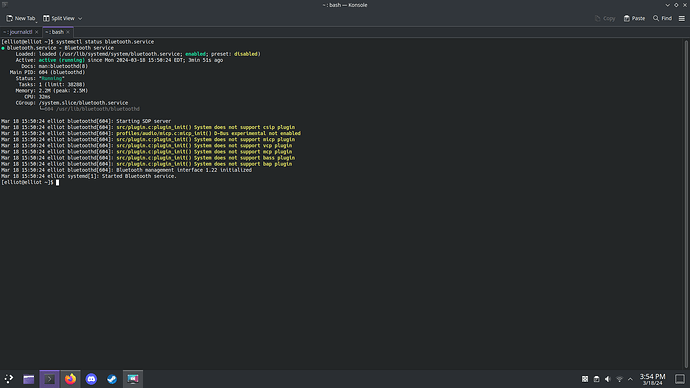Open a New Tab in Konsole

click(x=21, y=18)
